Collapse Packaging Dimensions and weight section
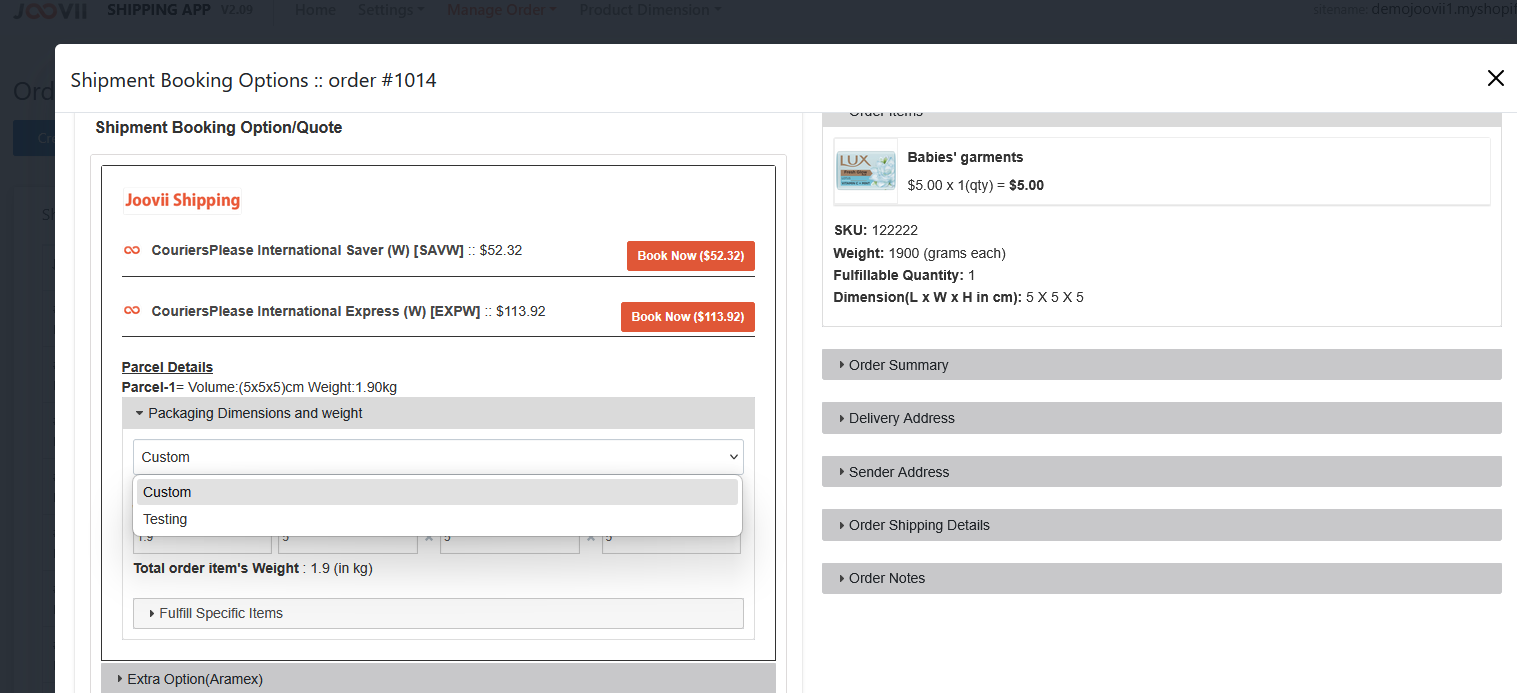The width and height of the screenshot is (1517, 693). 438,413
